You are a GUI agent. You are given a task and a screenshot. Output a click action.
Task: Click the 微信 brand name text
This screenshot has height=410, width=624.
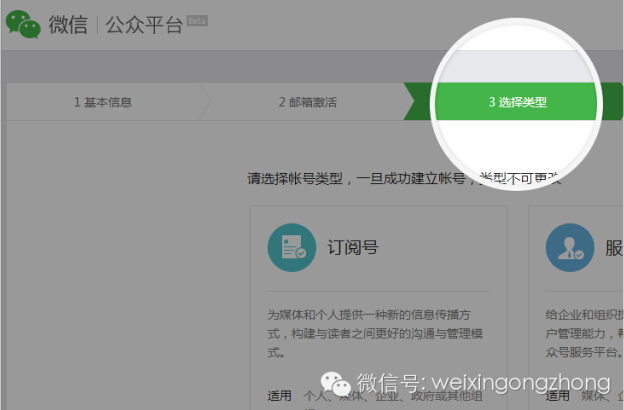(x=68, y=25)
